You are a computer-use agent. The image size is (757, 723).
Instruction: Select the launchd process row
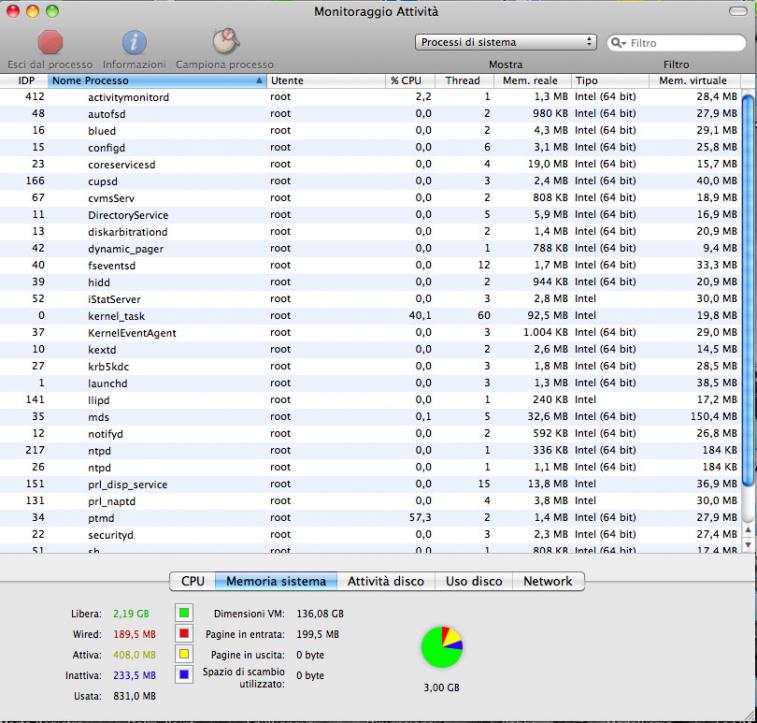pyautogui.click(x=370, y=383)
